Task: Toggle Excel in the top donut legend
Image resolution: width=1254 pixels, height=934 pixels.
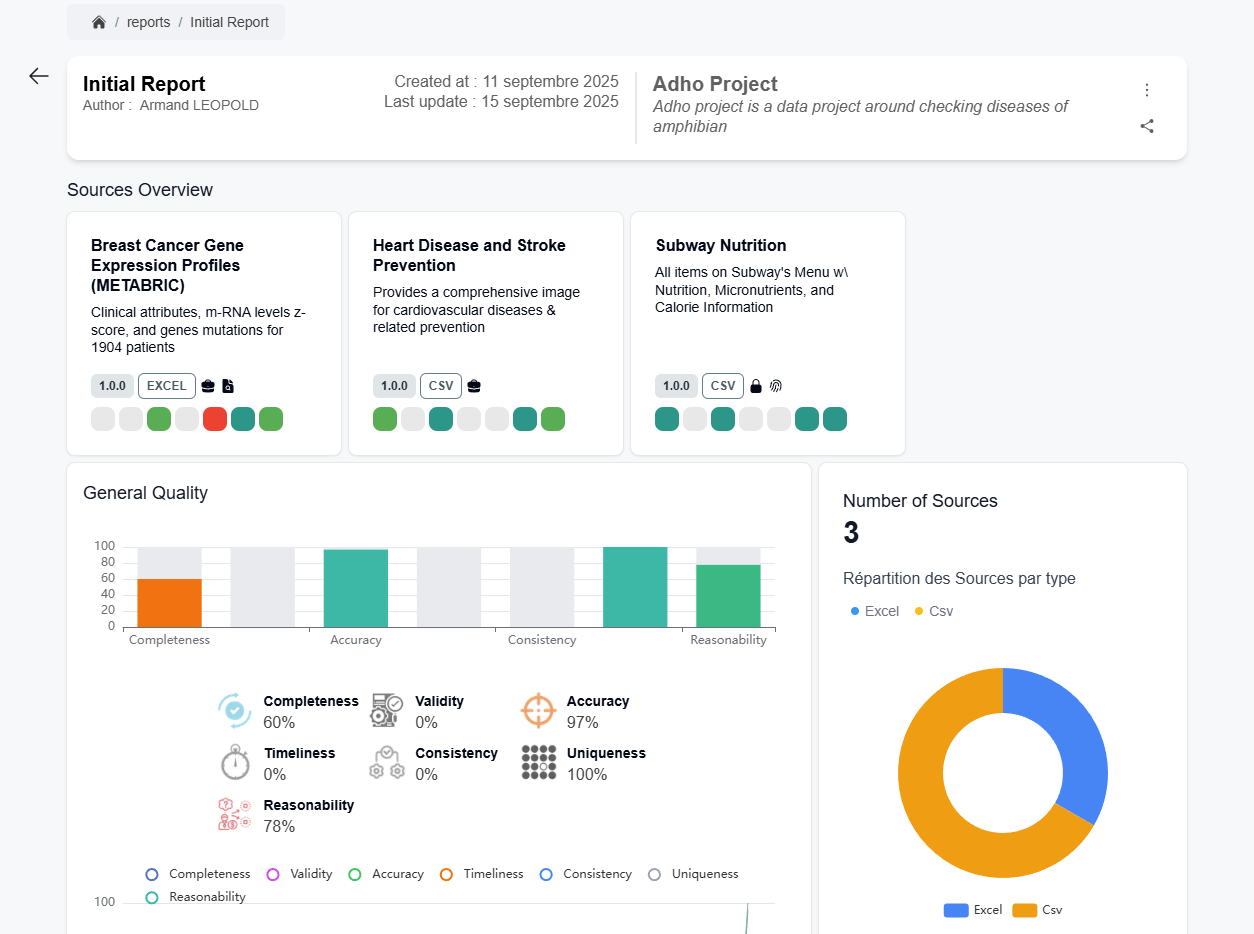Action: pyautogui.click(x=875, y=611)
